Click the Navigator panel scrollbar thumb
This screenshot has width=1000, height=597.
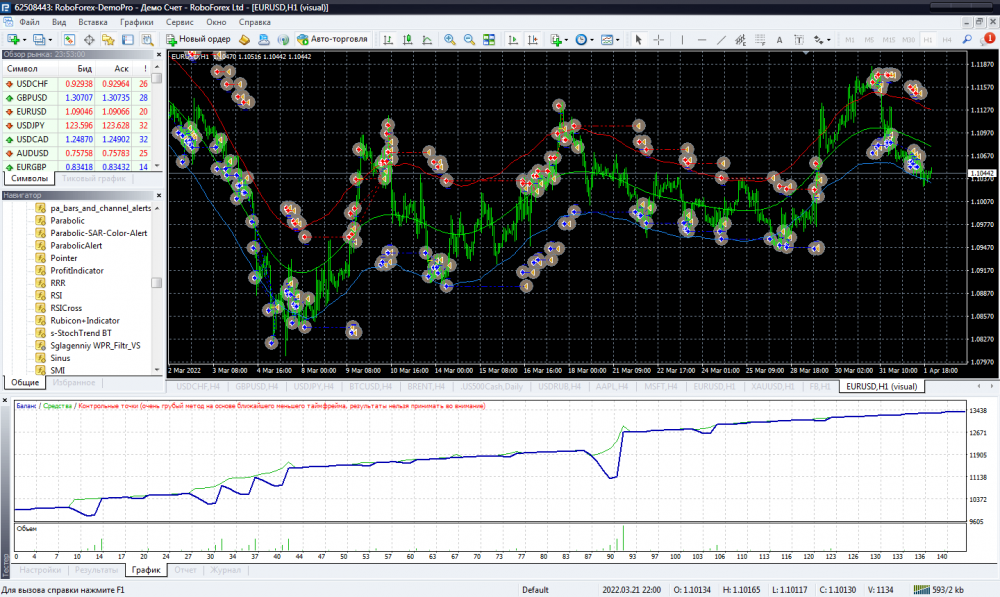[156, 283]
